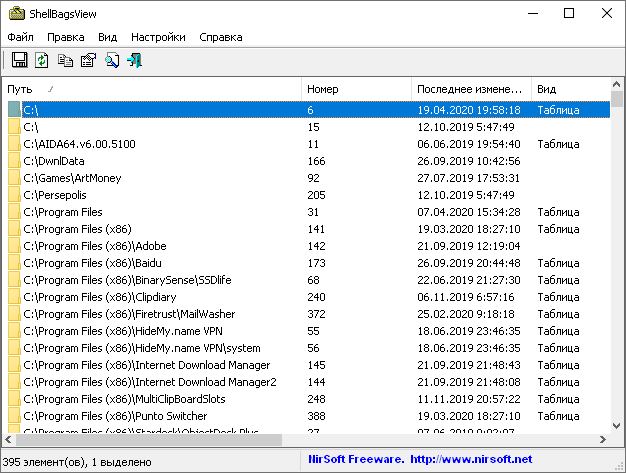Click folder icon next to MailWasher path
Viewport: 626px width, 473px height.
pyautogui.click(x=14, y=314)
